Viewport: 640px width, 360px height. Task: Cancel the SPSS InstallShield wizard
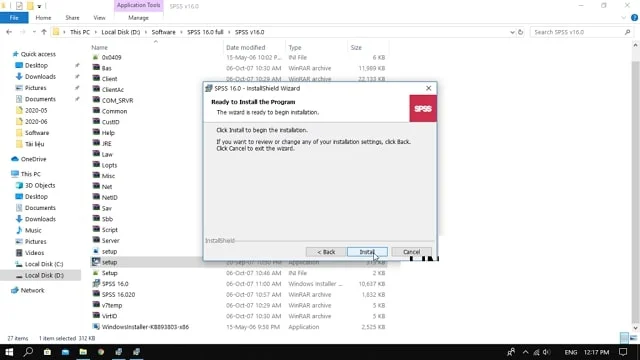[x=411, y=252]
